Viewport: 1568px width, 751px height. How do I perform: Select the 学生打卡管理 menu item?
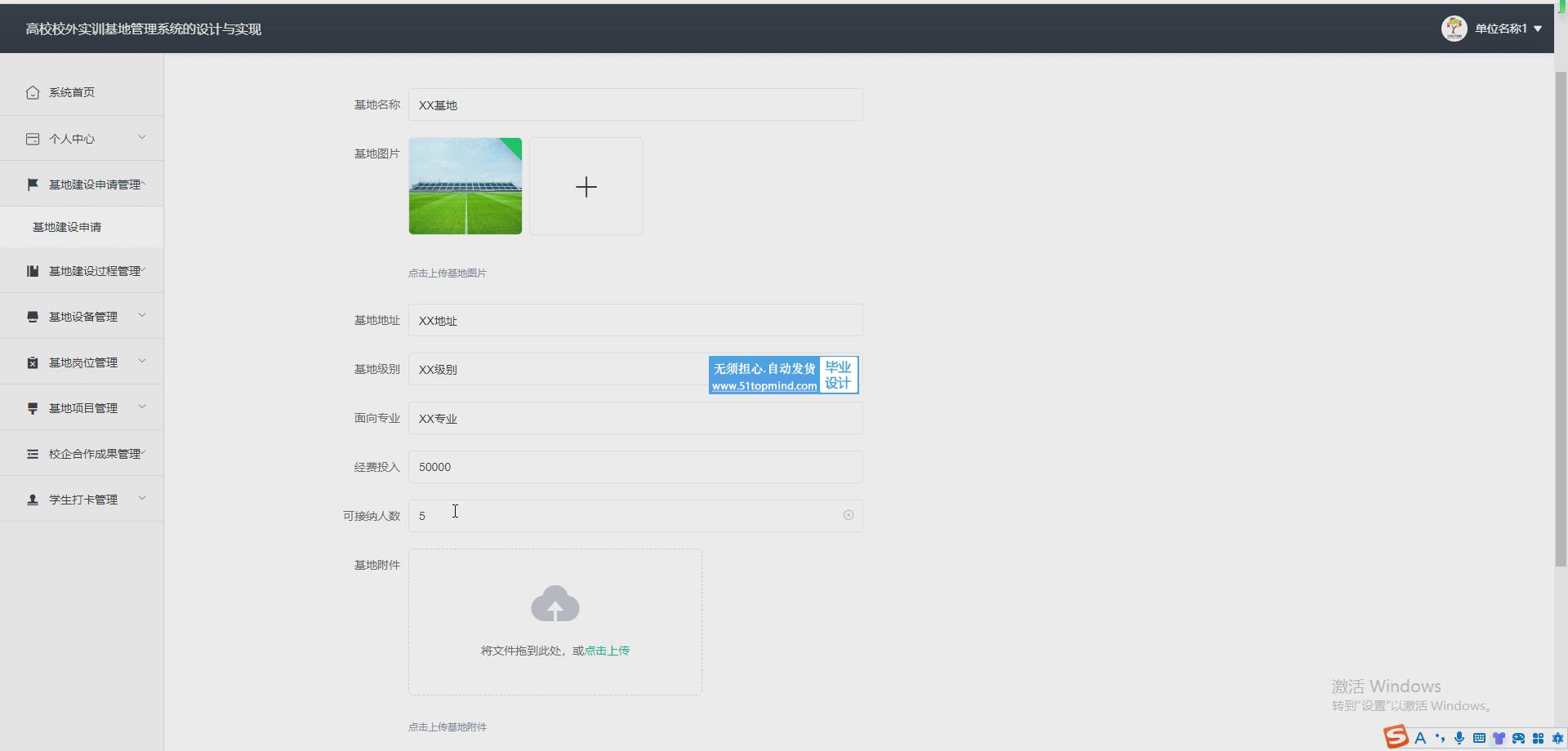[82, 500]
